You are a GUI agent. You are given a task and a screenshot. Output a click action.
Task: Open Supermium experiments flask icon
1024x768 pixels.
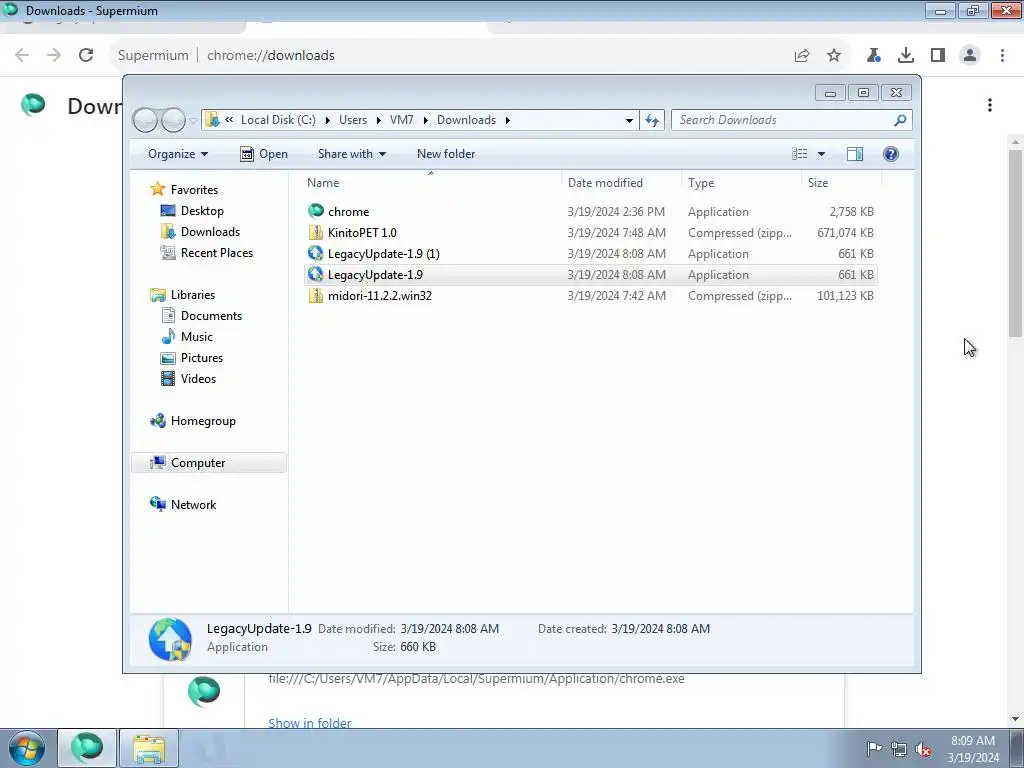(x=874, y=56)
